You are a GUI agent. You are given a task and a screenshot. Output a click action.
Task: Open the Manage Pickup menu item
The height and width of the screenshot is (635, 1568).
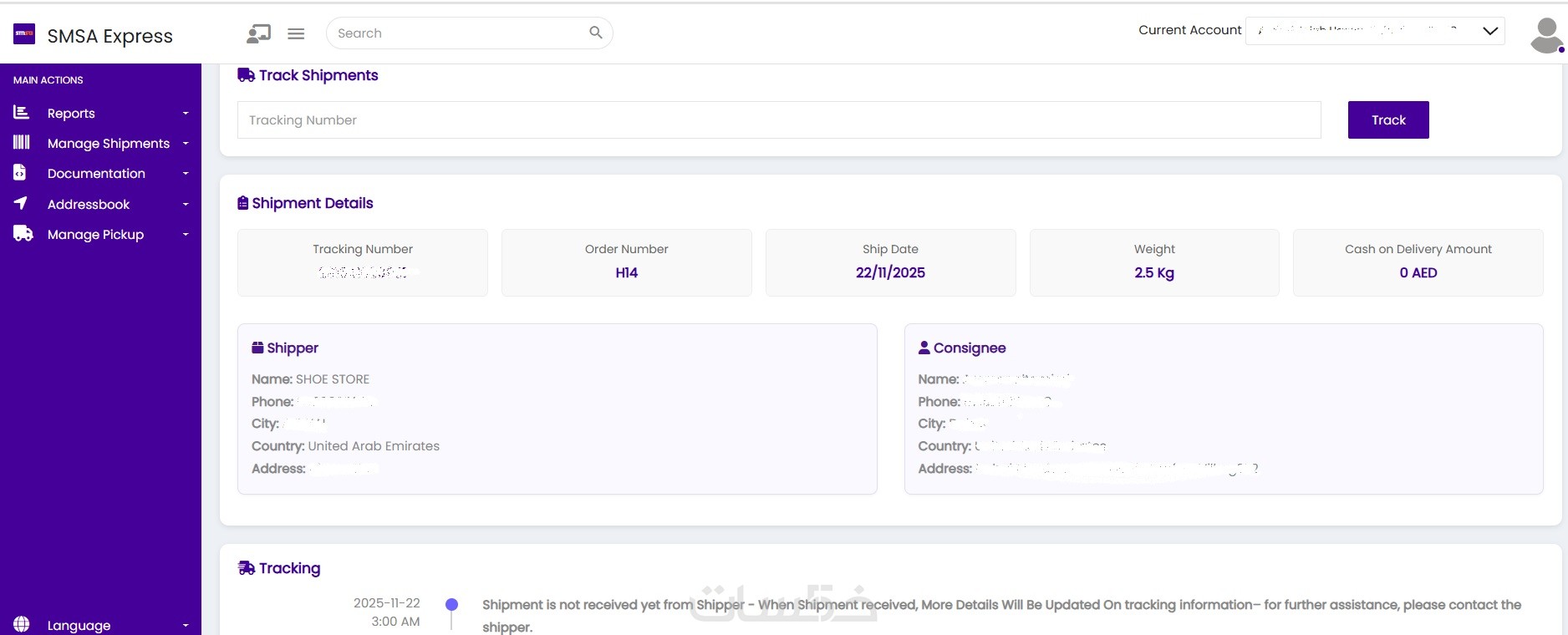click(x=100, y=234)
